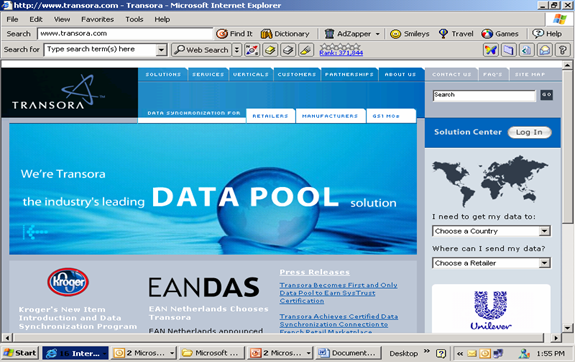575x362 pixels.
Task: Open the Edit menu
Action: [x=36, y=19]
